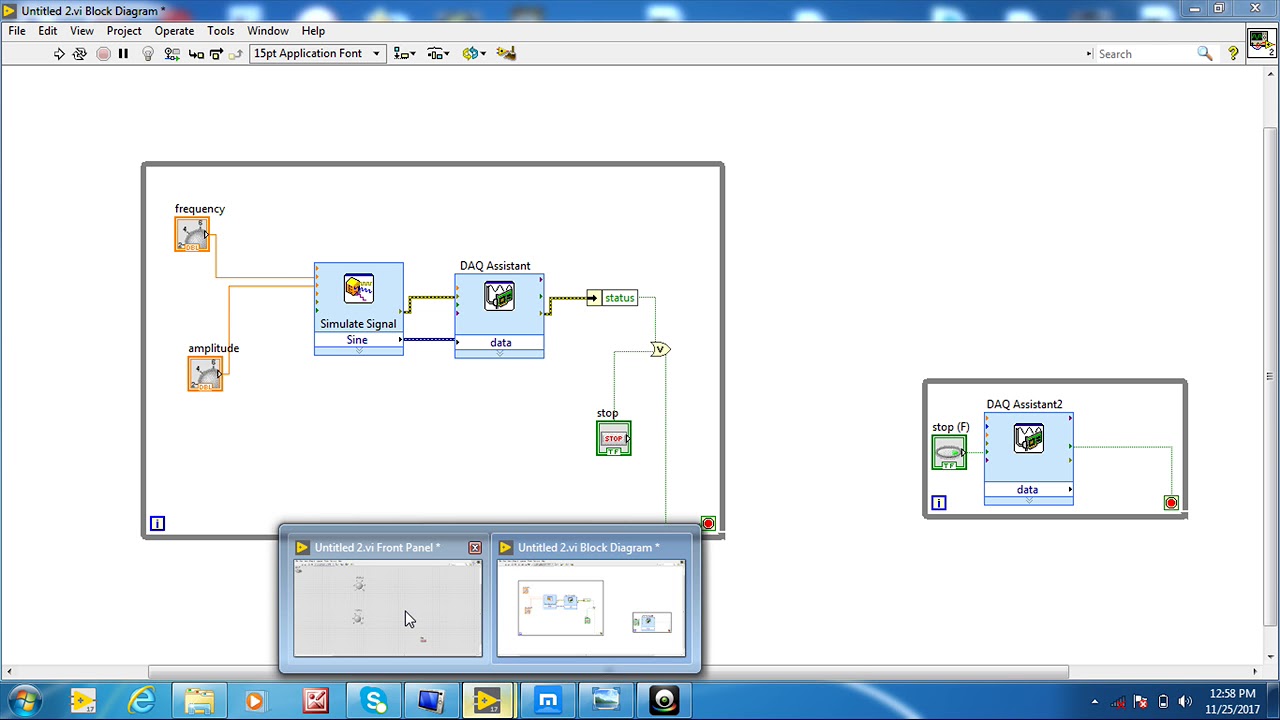Image resolution: width=1280 pixels, height=720 pixels.
Task: Open the Maxthon browser from the taskbar
Action: (x=548, y=702)
